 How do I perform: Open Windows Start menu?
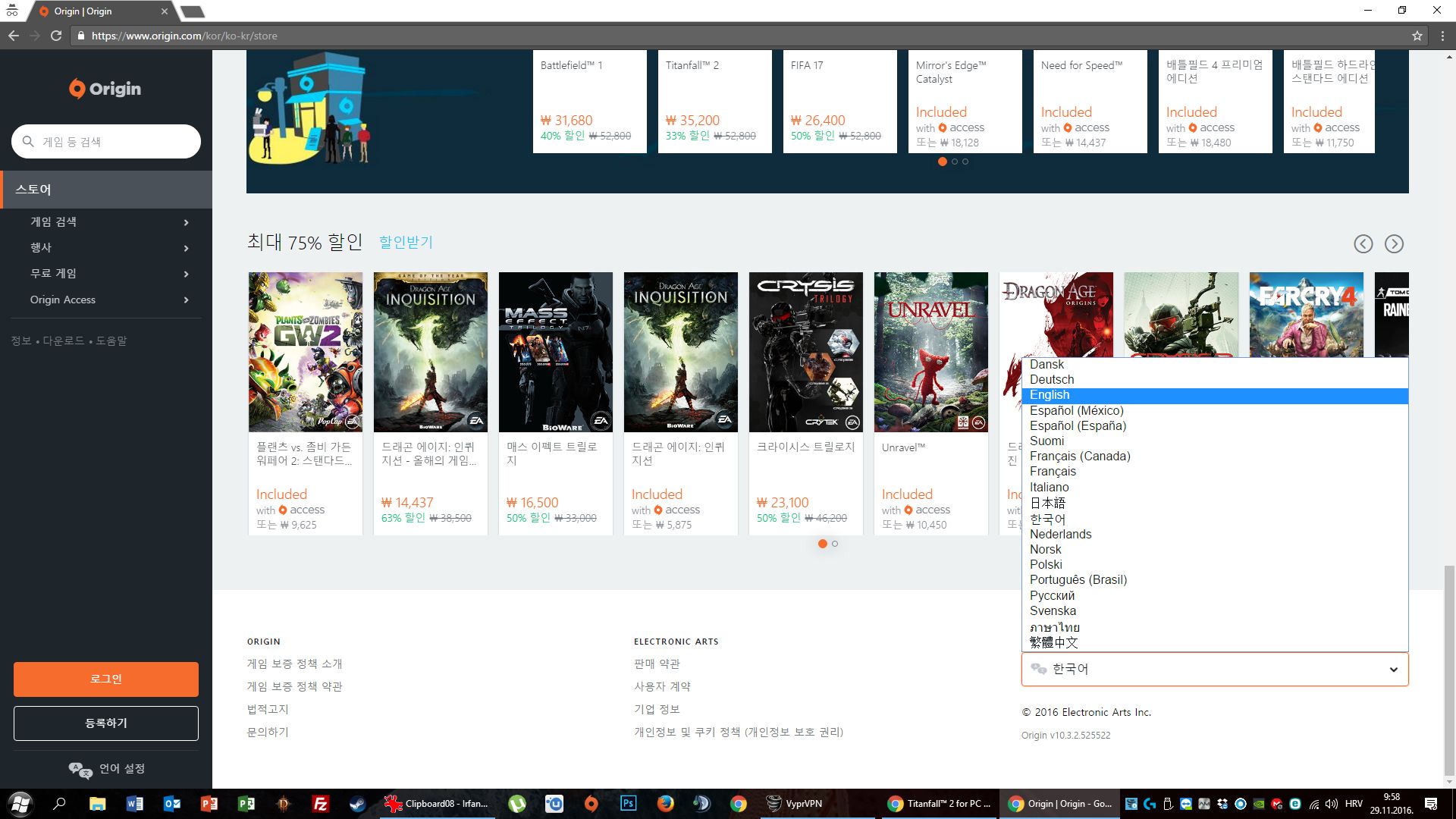(x=20, y=804)
